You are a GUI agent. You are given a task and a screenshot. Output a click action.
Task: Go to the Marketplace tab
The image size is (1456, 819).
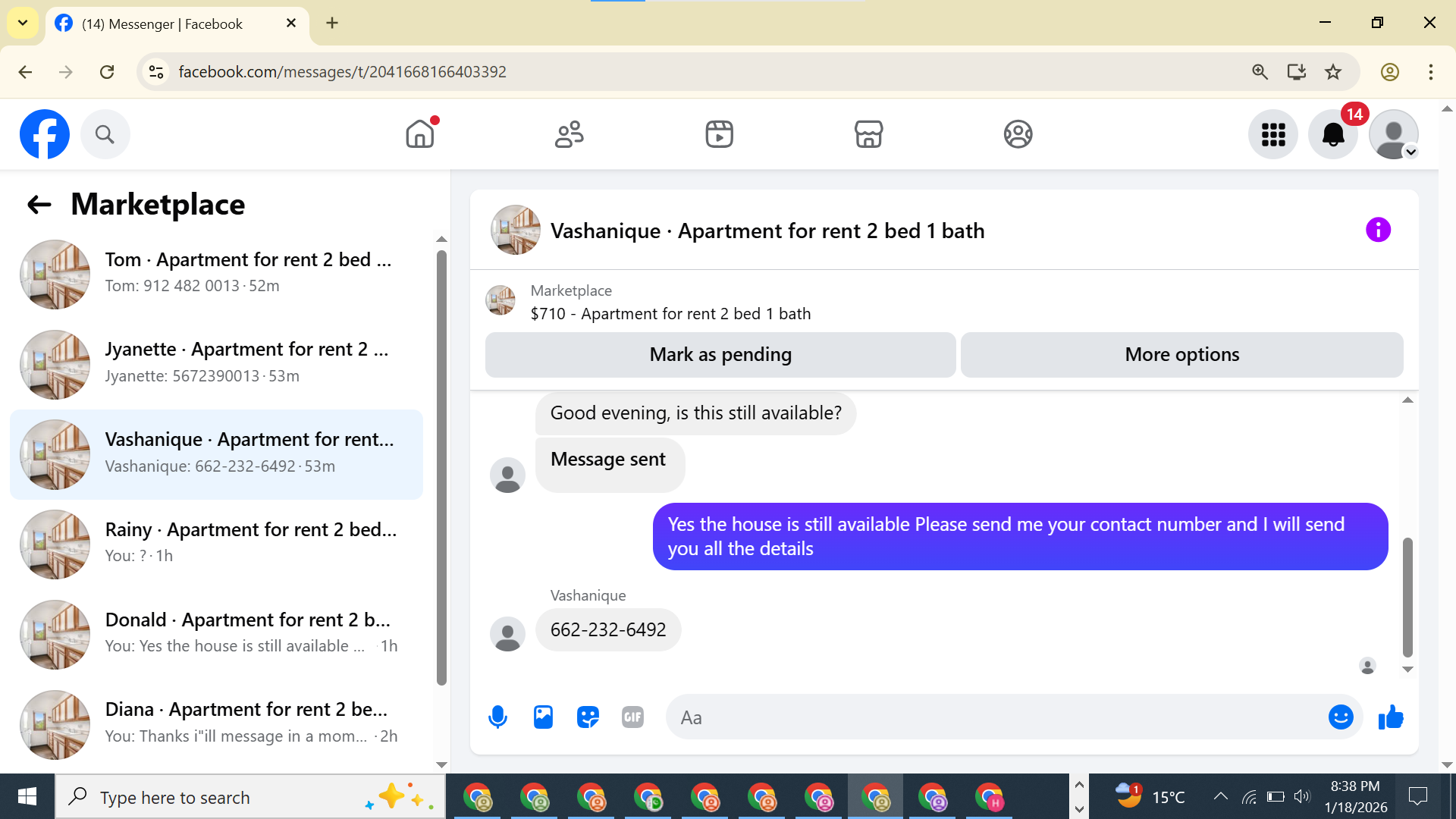(868, 134)
